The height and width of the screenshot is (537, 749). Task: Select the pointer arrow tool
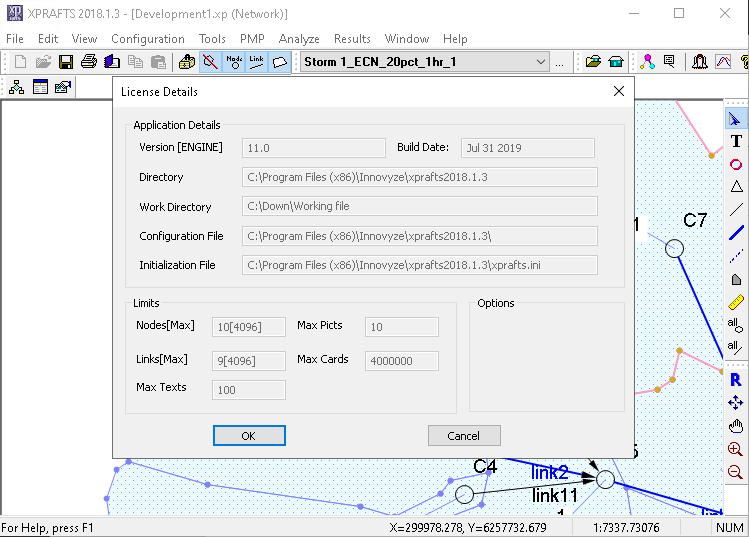point(736,119)
